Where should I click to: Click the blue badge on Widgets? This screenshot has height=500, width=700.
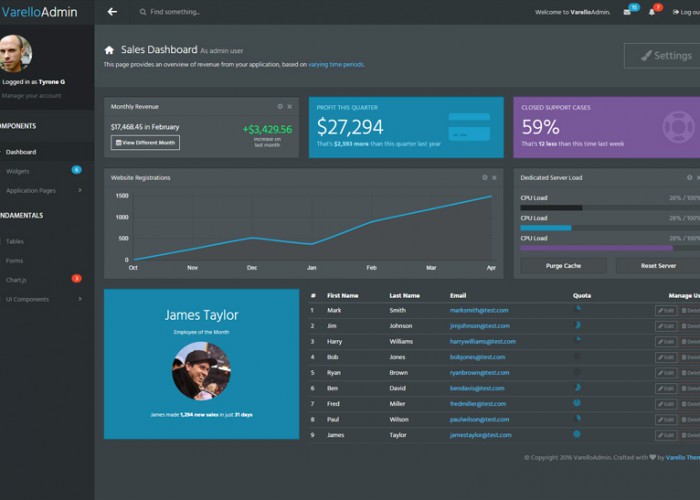[x=76, y=170]
